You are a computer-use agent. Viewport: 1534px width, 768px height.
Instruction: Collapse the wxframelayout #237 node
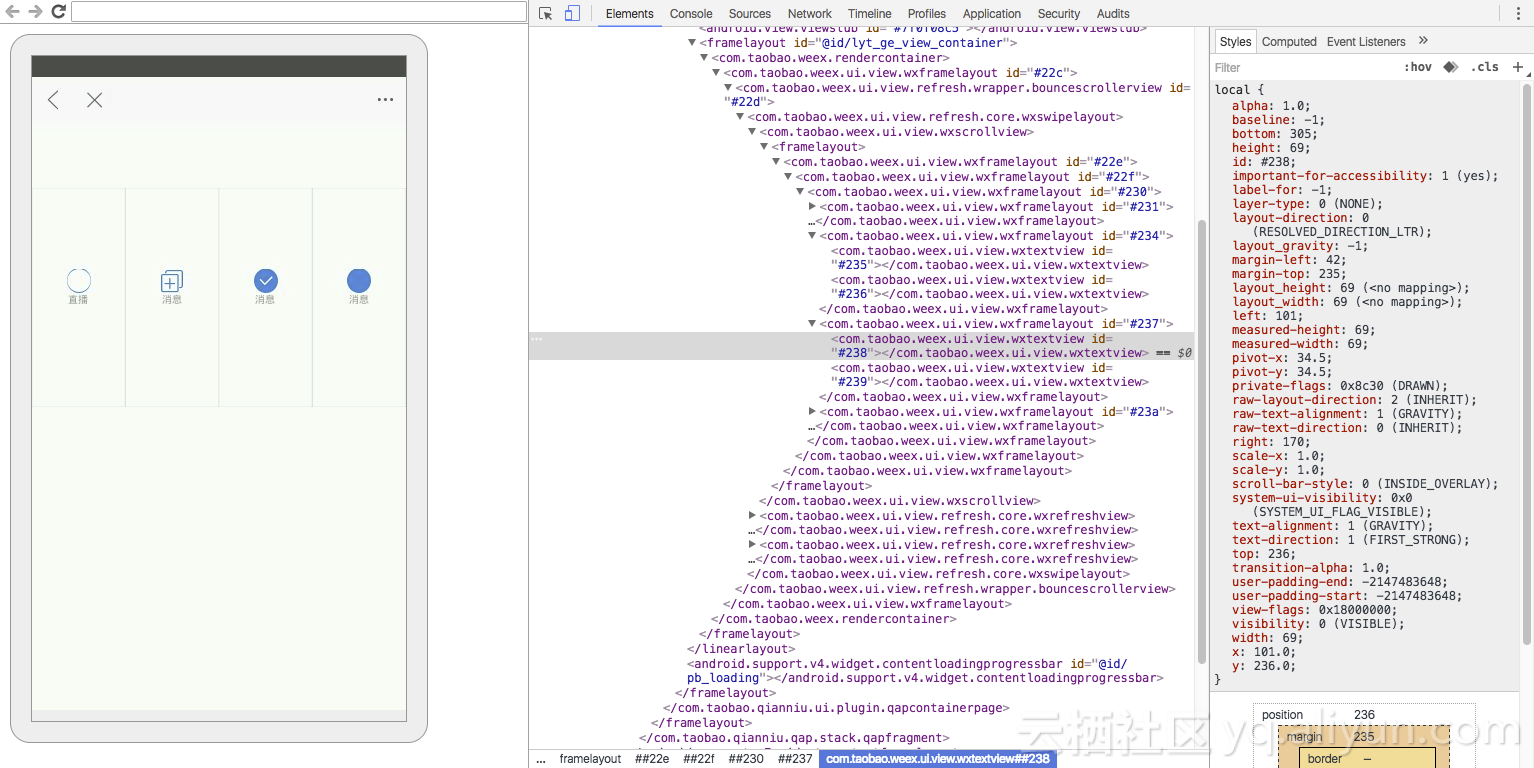point(812,324)
